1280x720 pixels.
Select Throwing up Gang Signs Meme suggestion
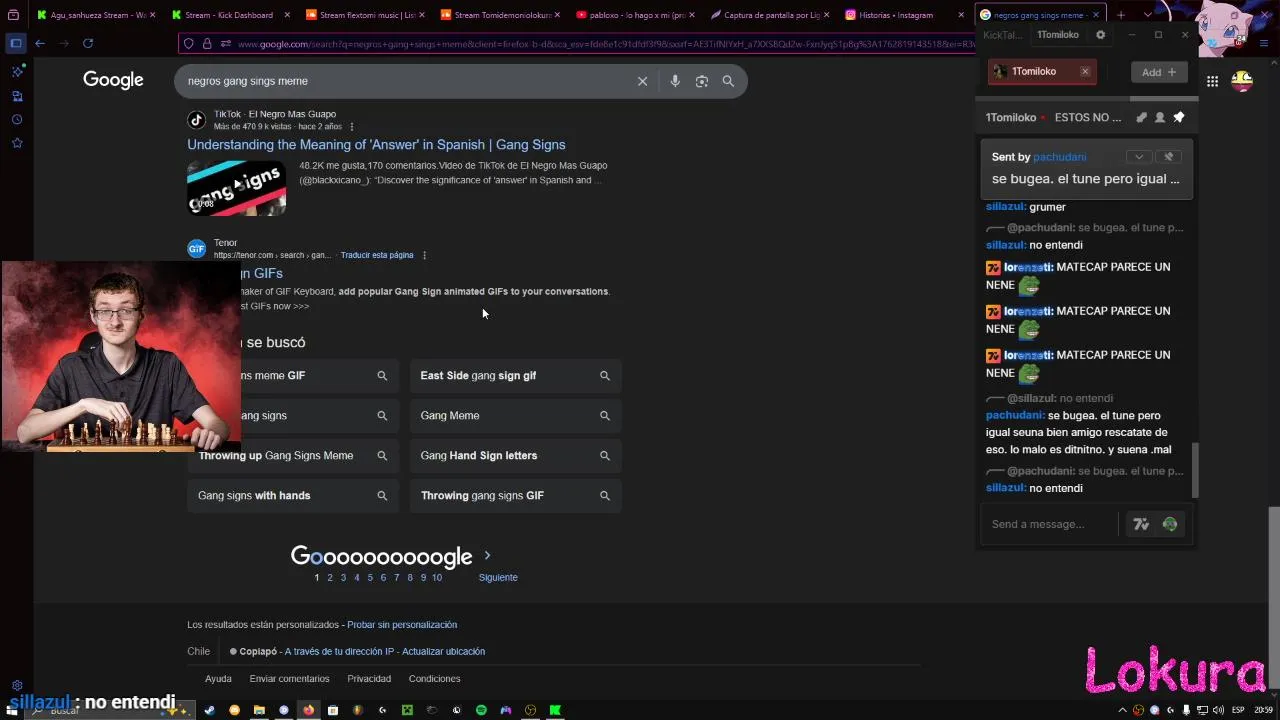pos(292,455)
